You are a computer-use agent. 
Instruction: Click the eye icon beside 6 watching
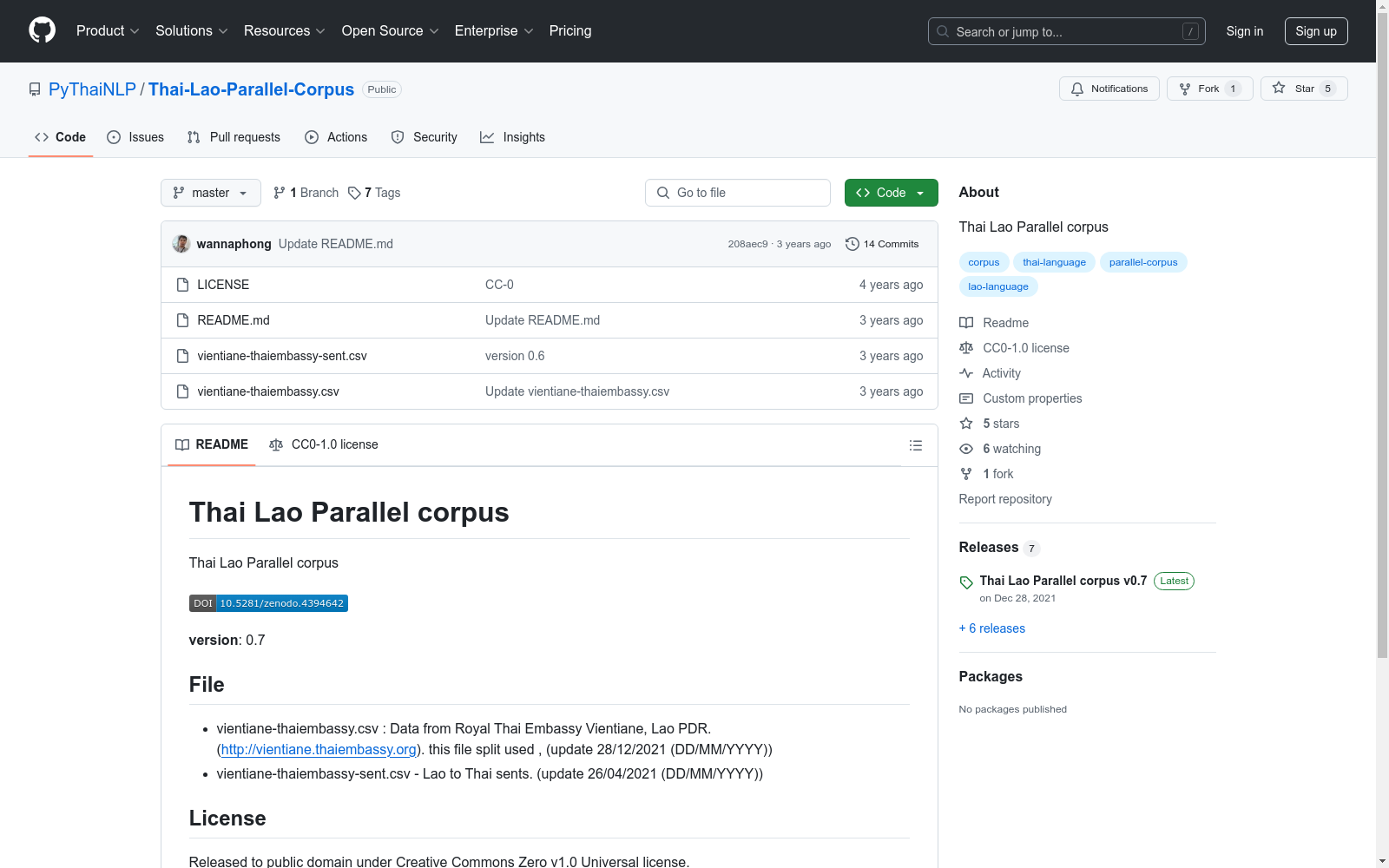pyautogui.click(x=966, y=449)
